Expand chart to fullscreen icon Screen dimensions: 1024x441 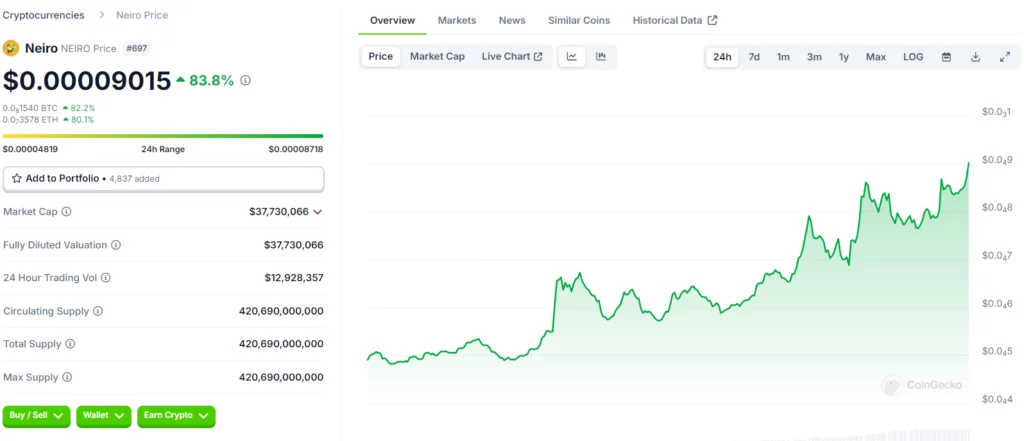point(1005,57)
